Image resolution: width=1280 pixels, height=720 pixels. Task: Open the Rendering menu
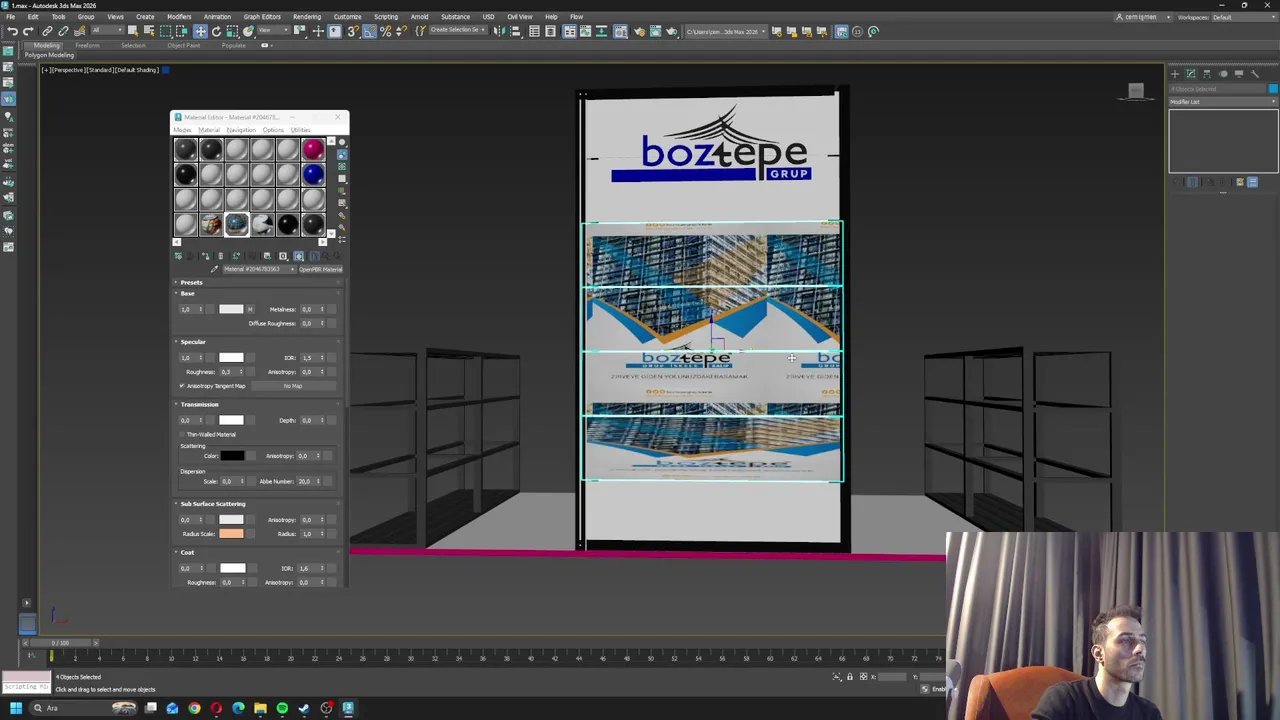(307, 17)
